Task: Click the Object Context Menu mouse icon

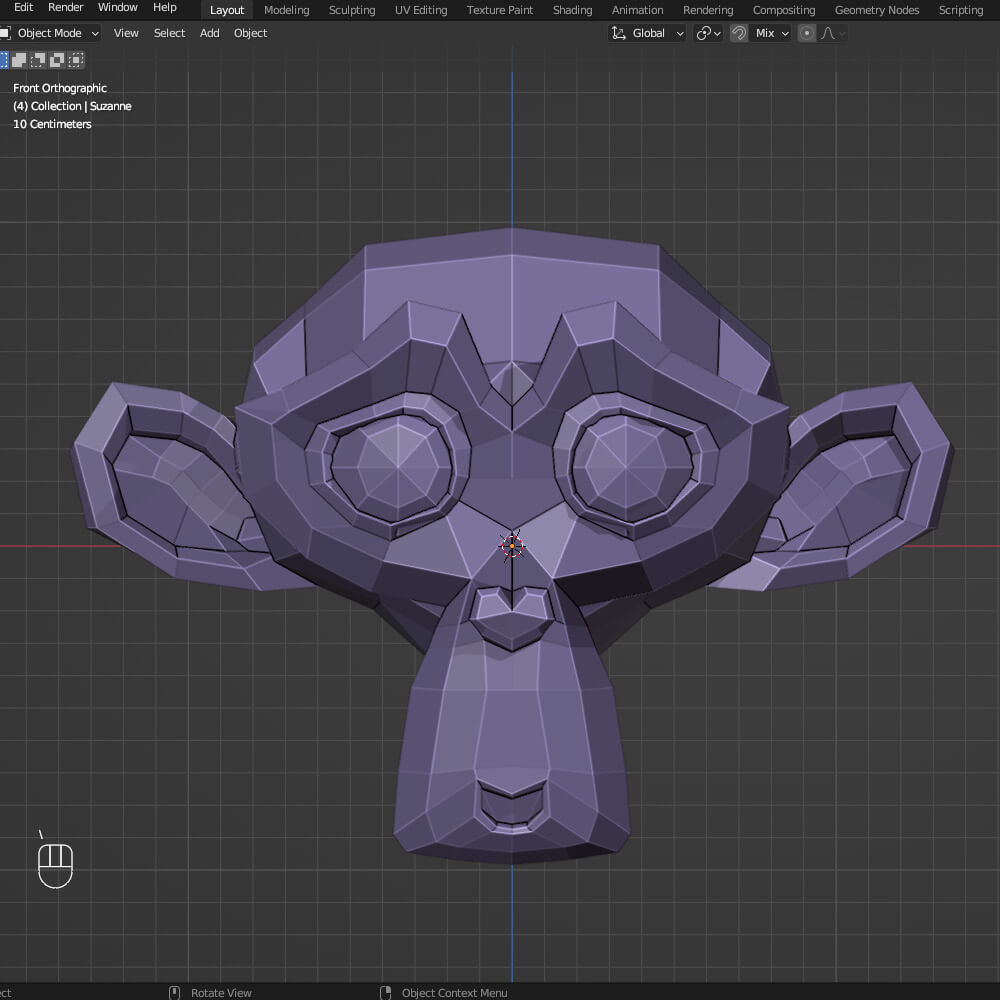Action: (x=386, y=992)
